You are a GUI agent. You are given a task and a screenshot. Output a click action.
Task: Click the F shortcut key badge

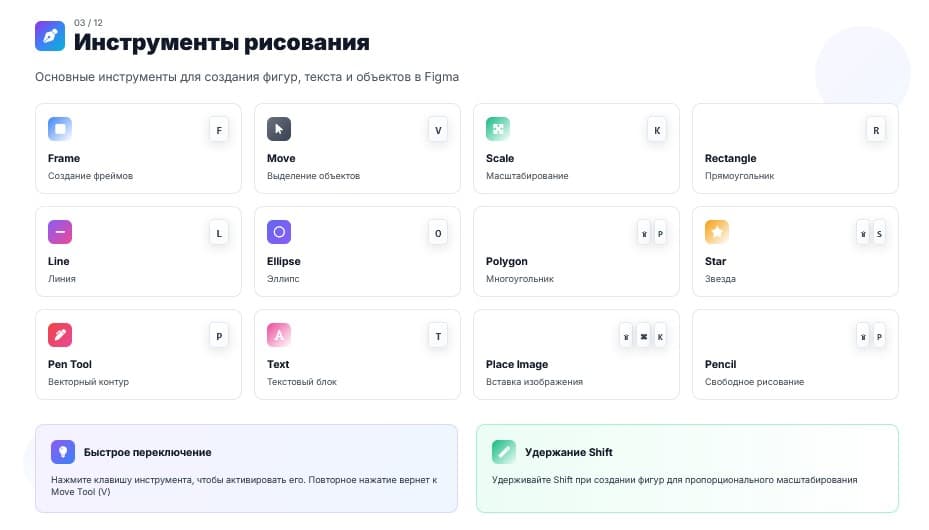pyautogui.click(x=219, y=130)
